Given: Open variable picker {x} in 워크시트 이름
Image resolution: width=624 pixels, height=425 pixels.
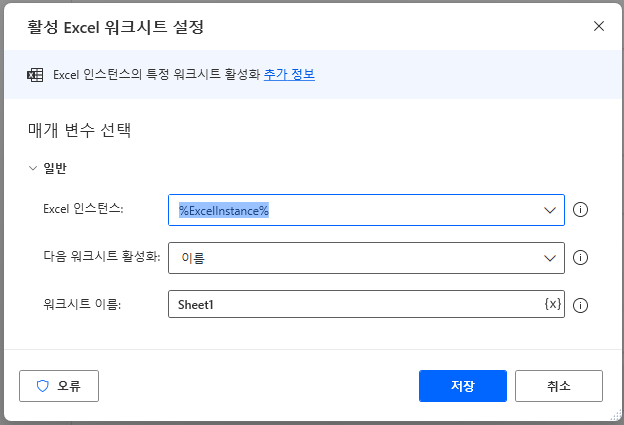Looking at the screenshot, I should [553, 304].
